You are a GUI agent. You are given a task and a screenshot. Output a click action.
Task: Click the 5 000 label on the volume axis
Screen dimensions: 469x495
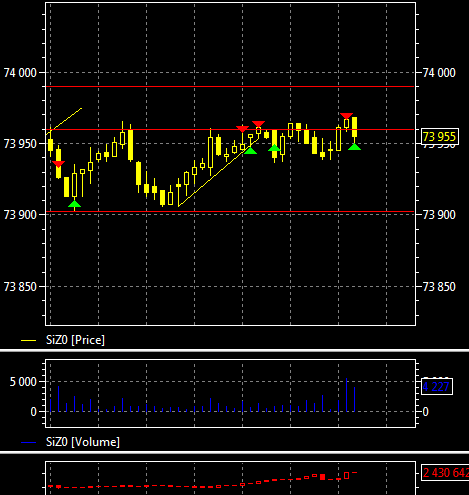pos(23,382)
